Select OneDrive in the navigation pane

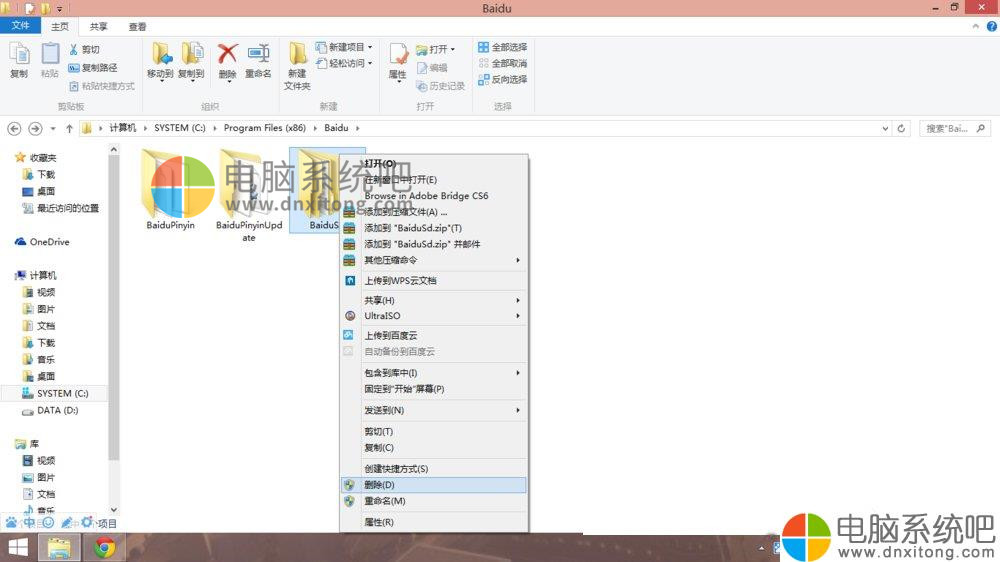[42, 242]
